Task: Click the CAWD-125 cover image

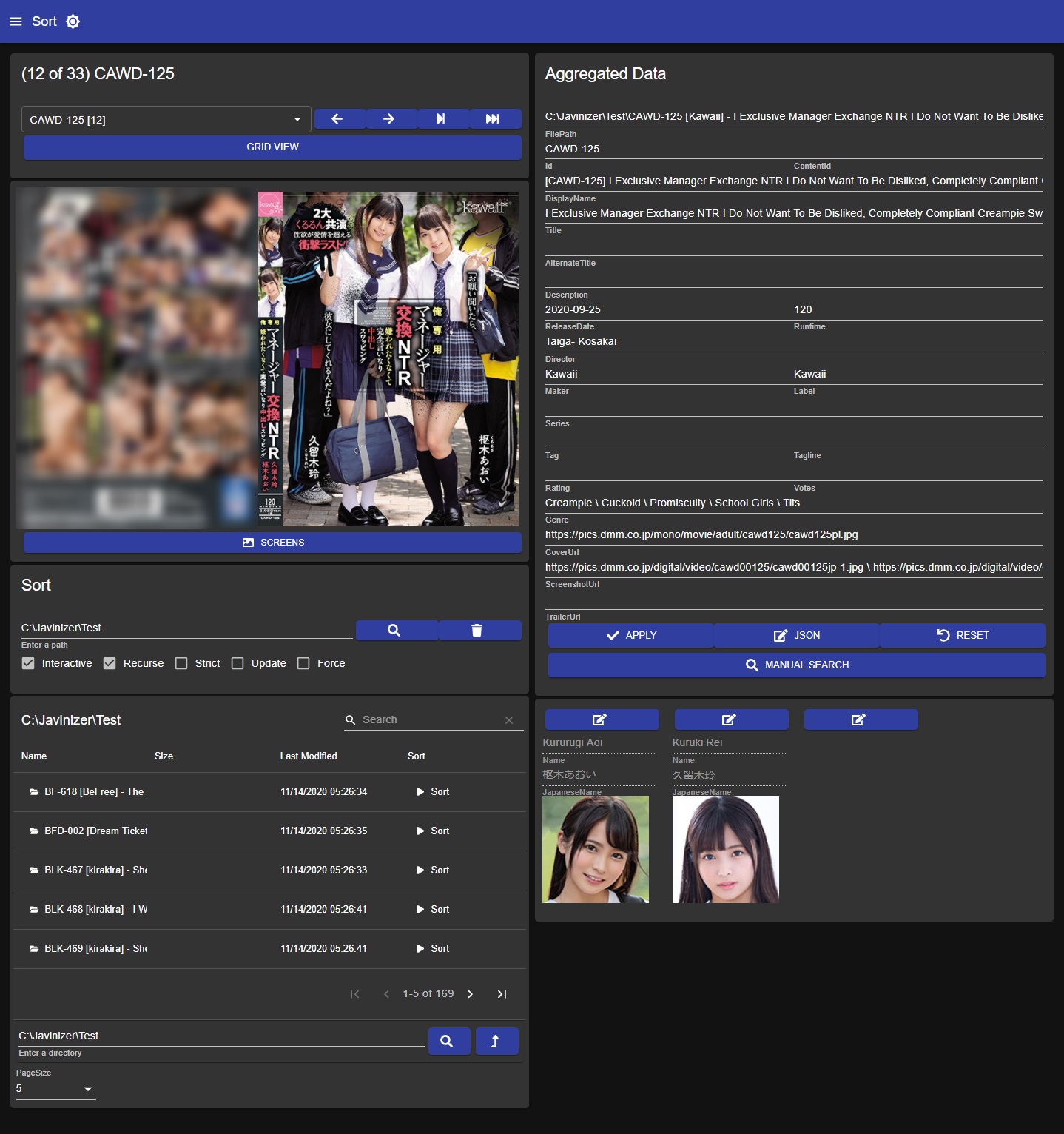Action: tap(268, 358)
